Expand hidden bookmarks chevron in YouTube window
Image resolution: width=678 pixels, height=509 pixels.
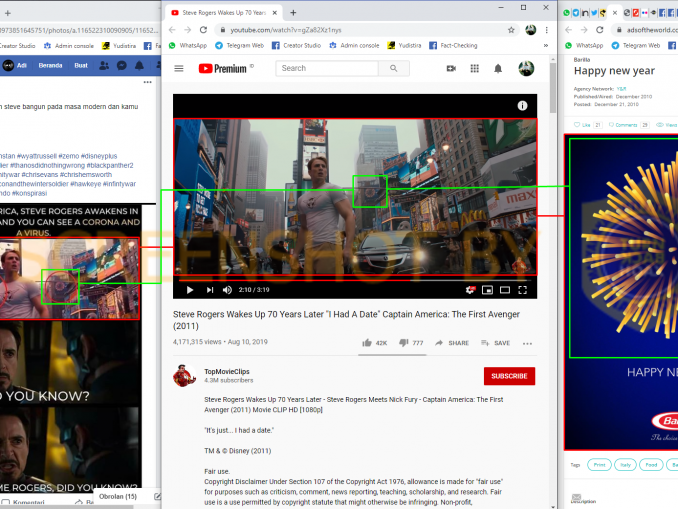[546, 45]
